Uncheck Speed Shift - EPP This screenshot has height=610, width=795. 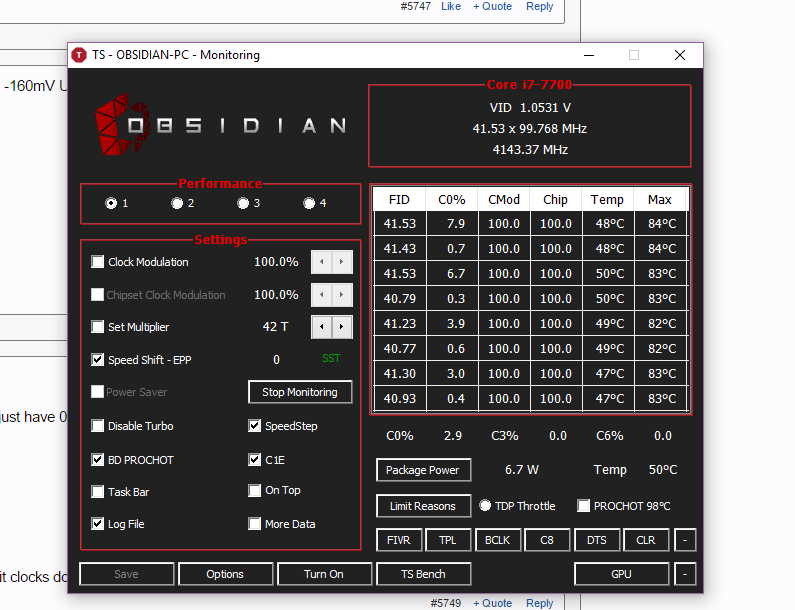97,360
